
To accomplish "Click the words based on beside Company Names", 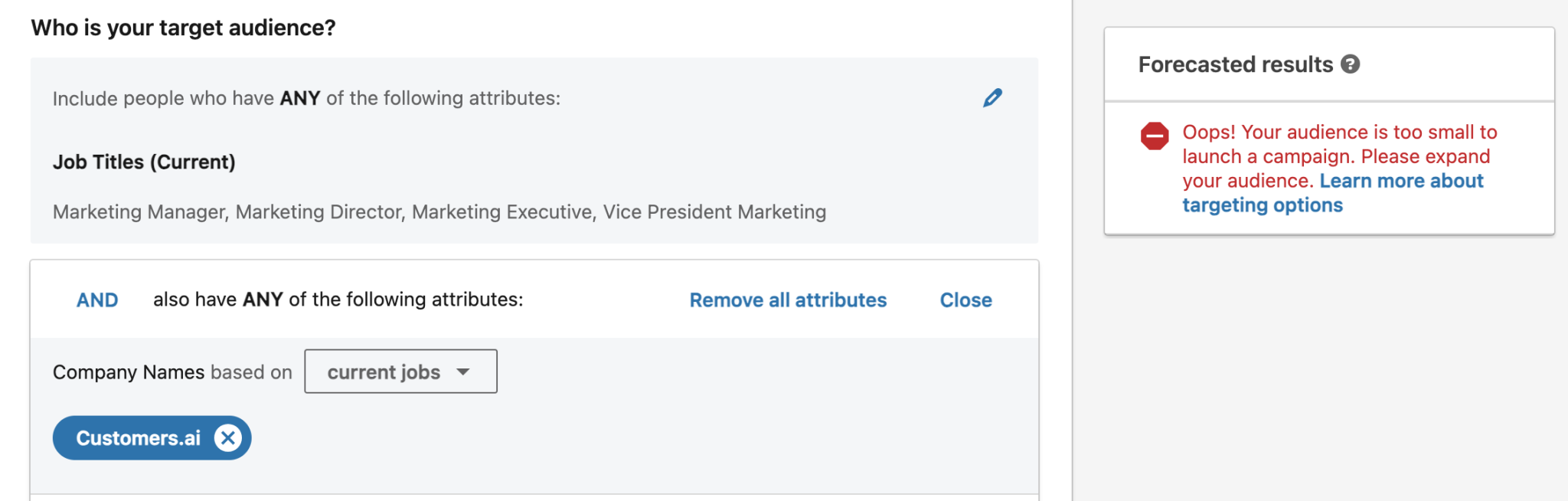I will click(x=251, y=372).
